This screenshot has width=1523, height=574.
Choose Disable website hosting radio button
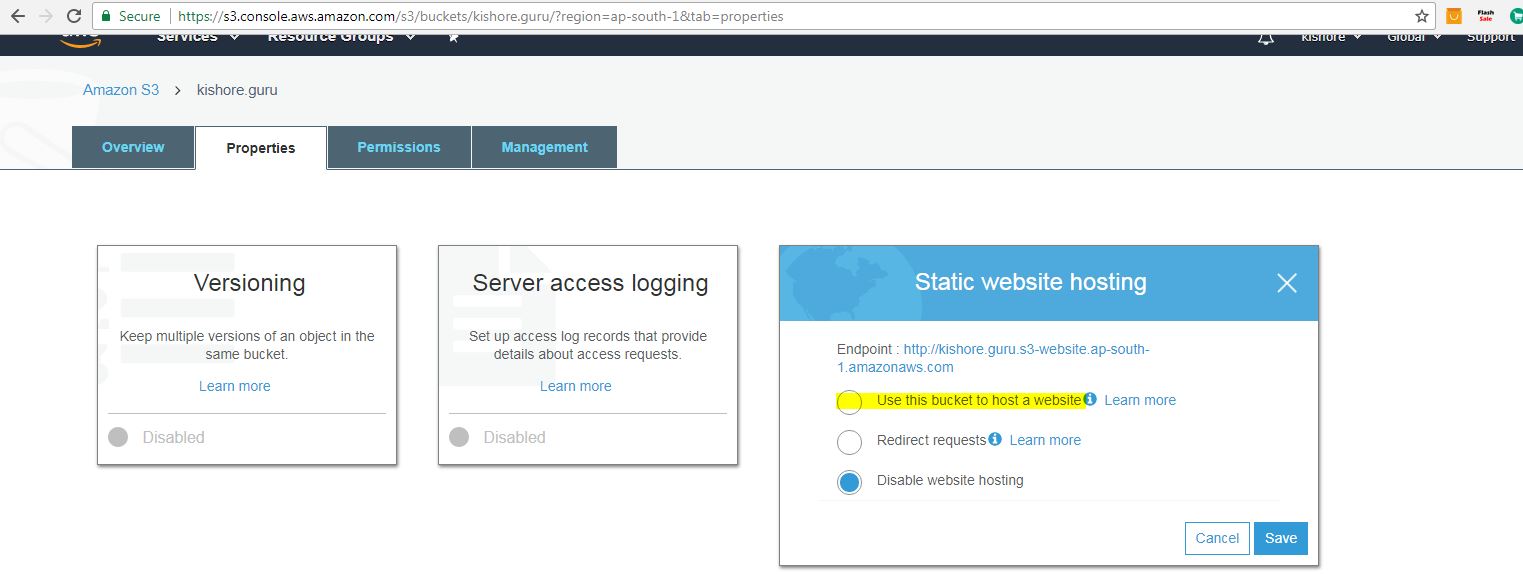tap(849, 482)
